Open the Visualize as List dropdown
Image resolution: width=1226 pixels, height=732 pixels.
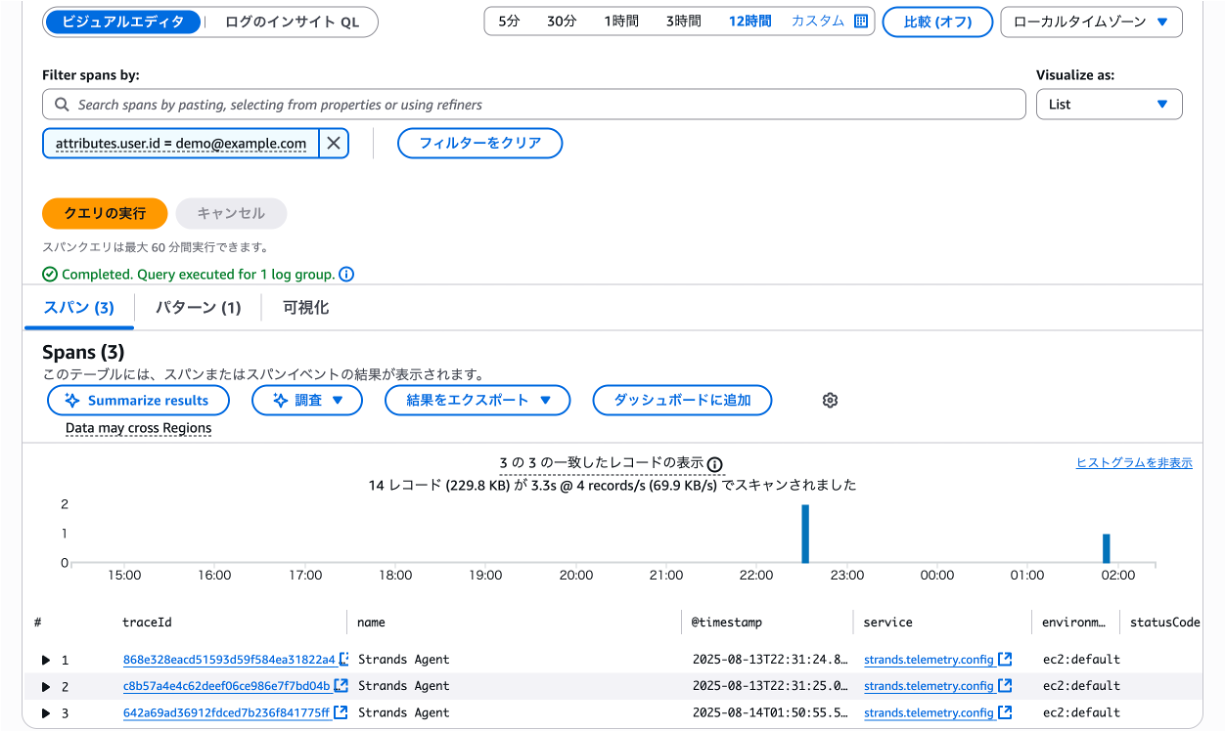point(1109,104)
